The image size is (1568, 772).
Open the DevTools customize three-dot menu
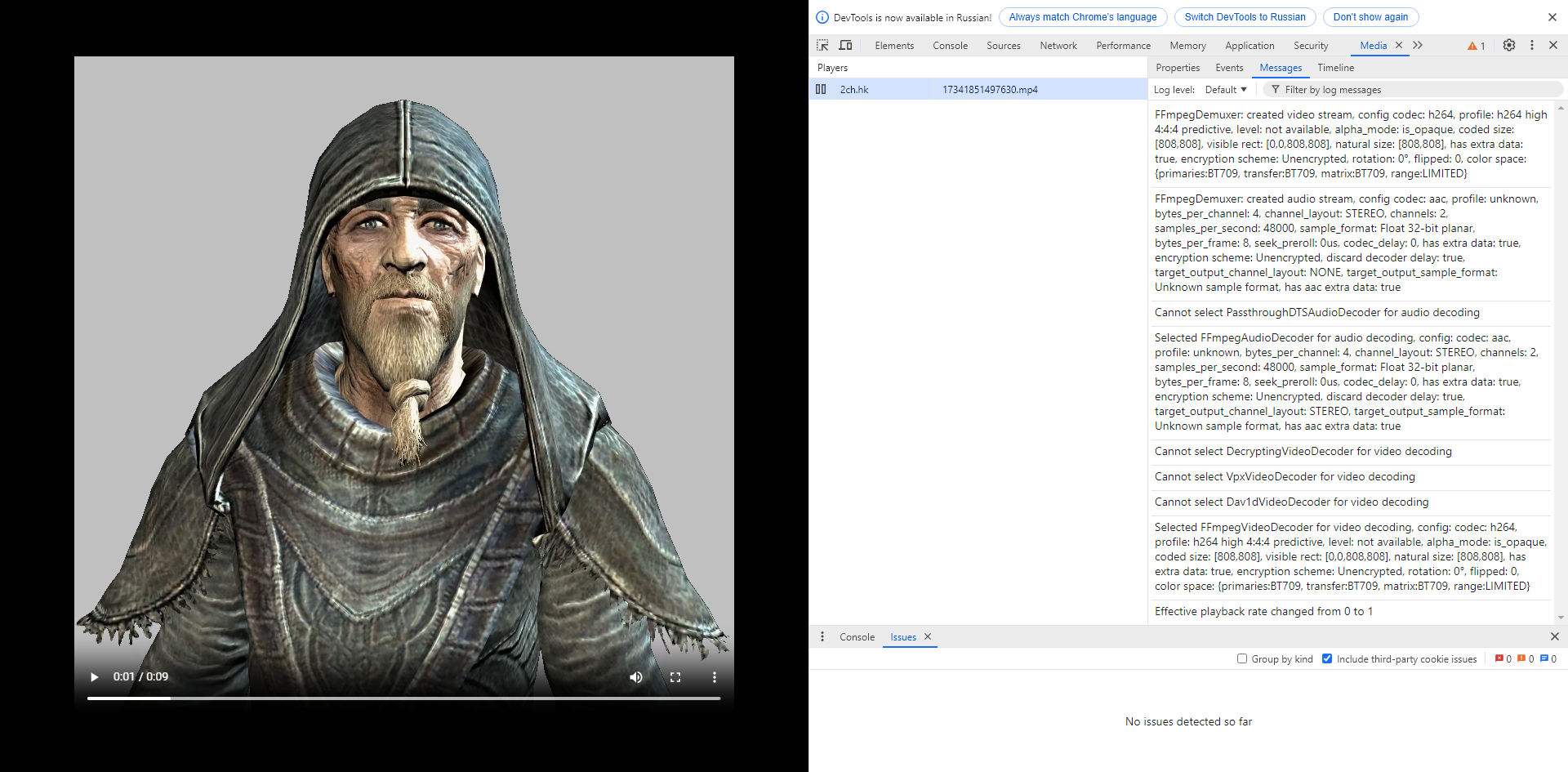(x=1532, y=46)
